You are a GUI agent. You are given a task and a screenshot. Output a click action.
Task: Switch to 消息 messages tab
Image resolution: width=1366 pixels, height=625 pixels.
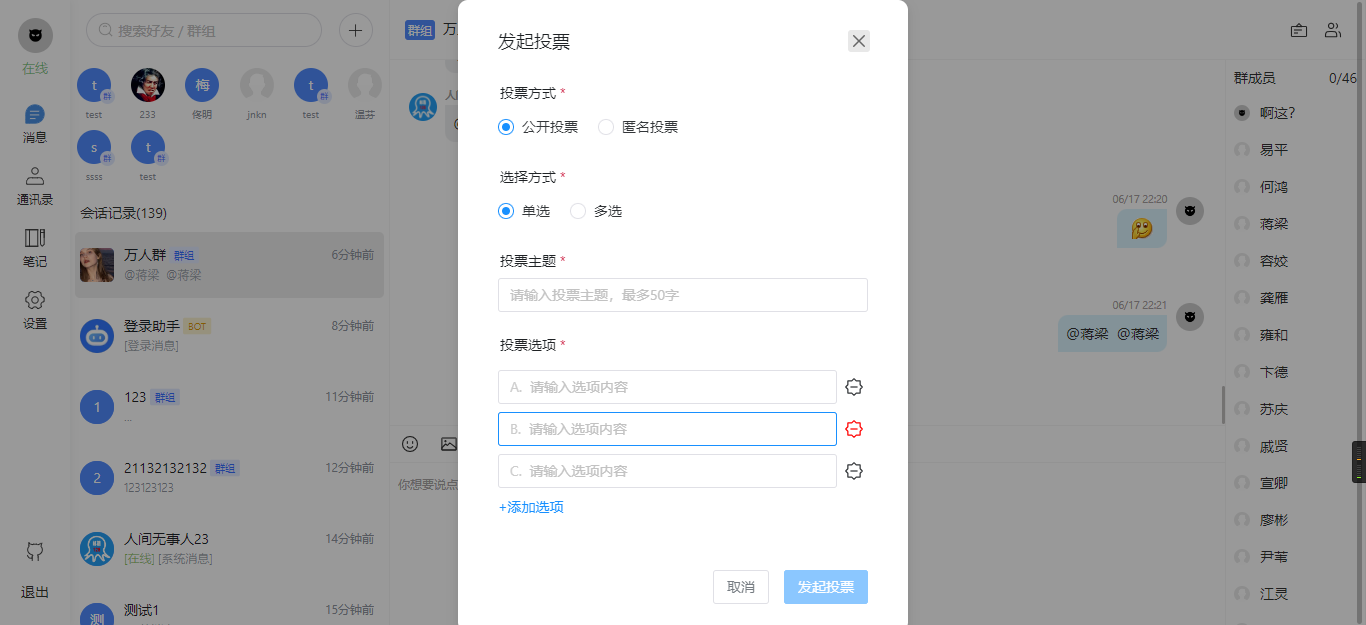[35, 124]
